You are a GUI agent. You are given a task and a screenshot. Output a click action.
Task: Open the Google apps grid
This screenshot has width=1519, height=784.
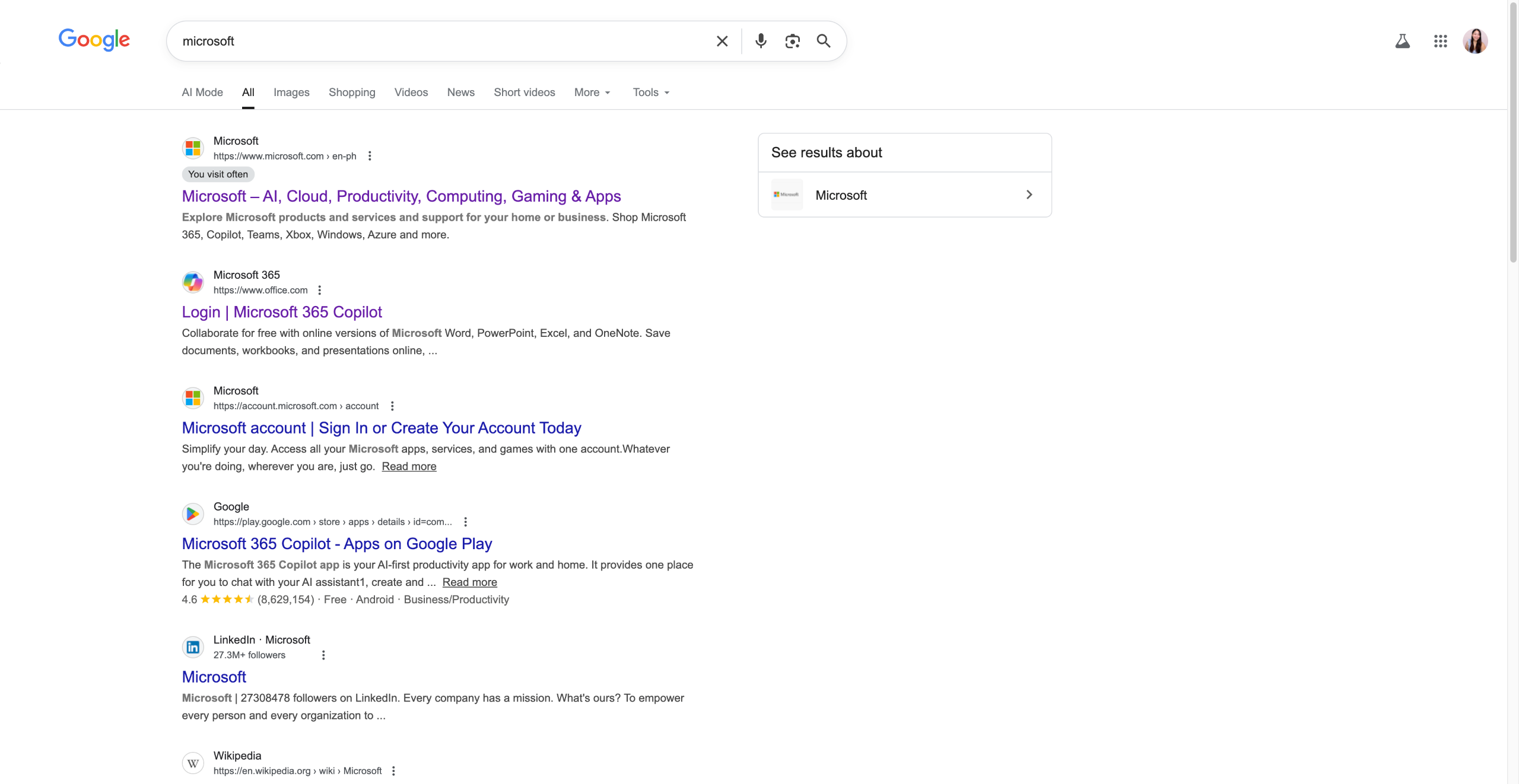coord(1440,41)
